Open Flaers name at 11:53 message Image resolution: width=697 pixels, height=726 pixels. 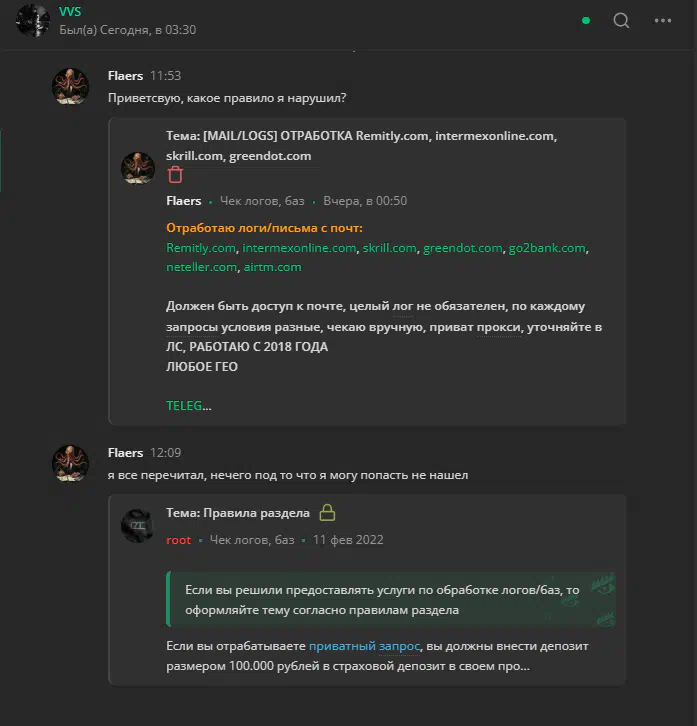125,75
